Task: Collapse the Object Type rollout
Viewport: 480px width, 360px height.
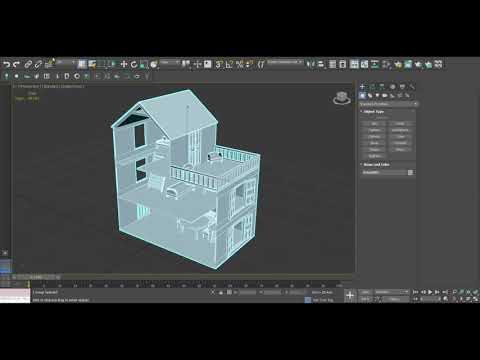Action: coord(373,111)
